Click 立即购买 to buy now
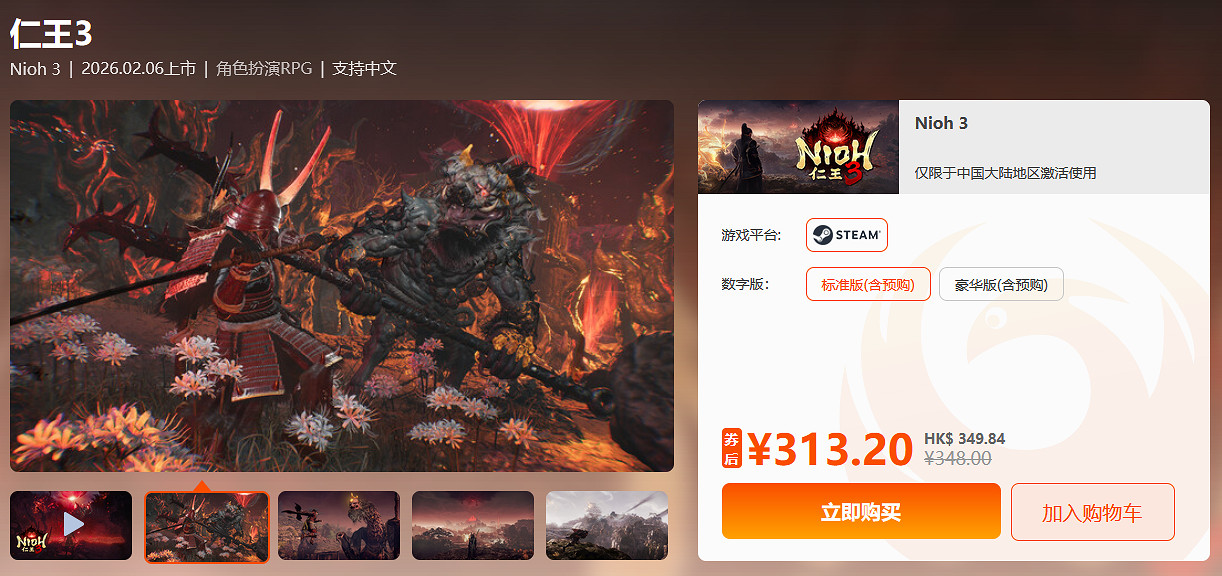Viewport: 1222px width, 576px height. [x=861, y=512]
